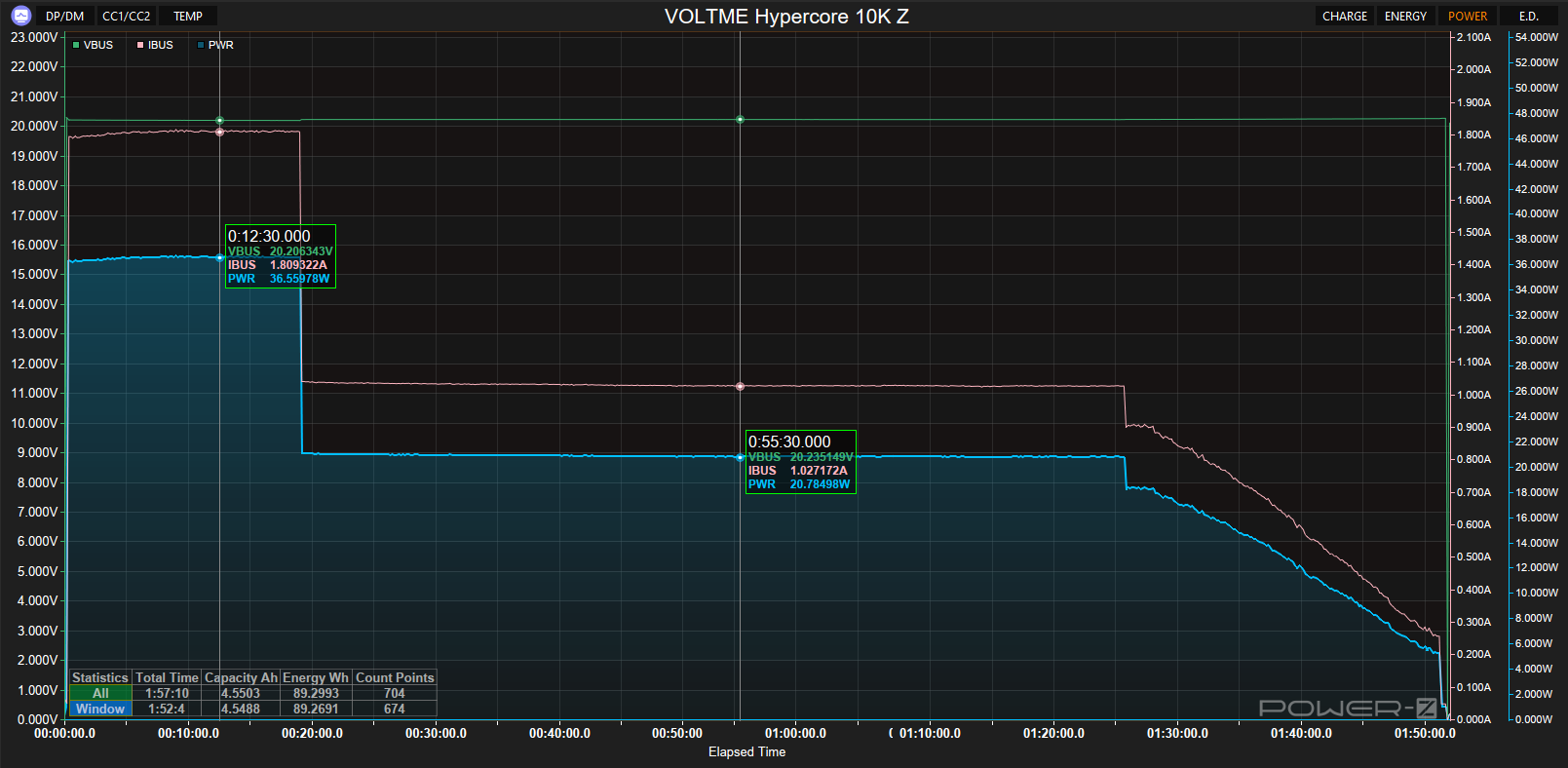
Task: Click the 20.000V voltage axis label
Action: [34, 126]
